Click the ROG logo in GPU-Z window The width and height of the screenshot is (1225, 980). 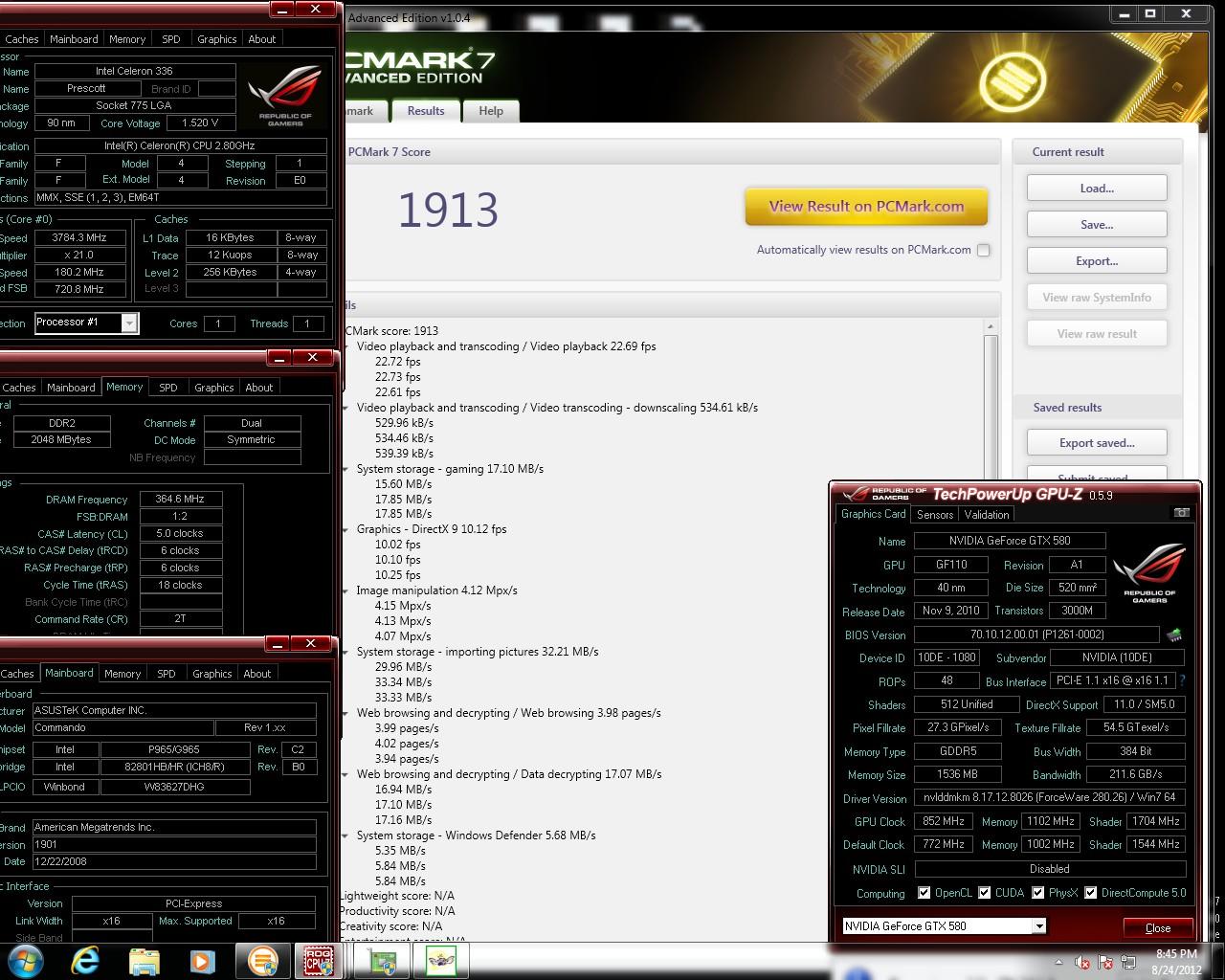(1149, 572)
